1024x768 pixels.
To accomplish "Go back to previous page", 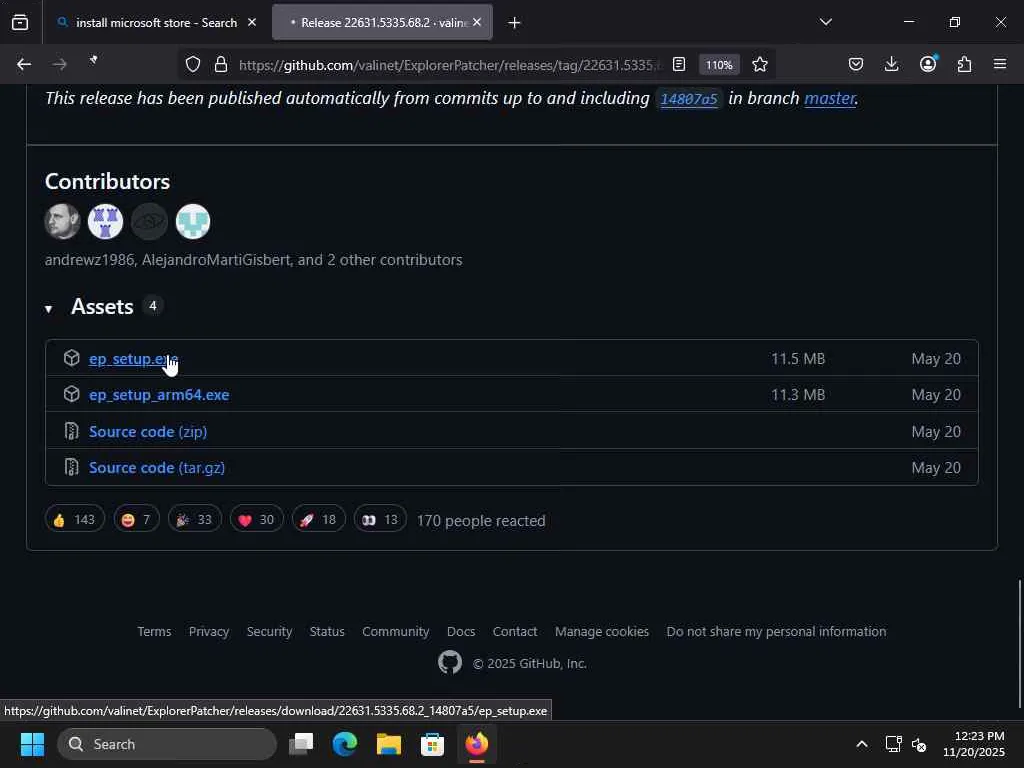I will click(x=24, y=64).
